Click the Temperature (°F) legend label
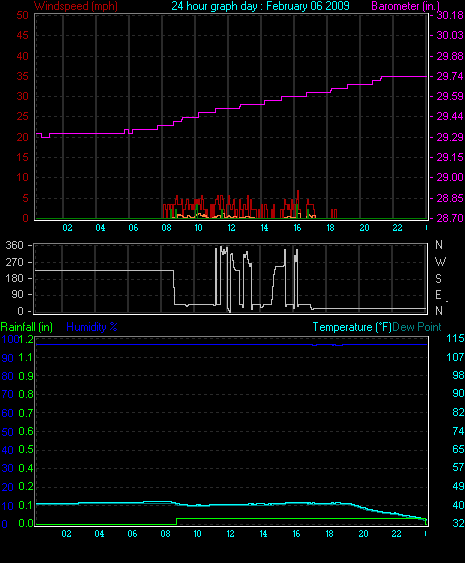This screenshot has width=465, height=563. (x=352, y=327)
